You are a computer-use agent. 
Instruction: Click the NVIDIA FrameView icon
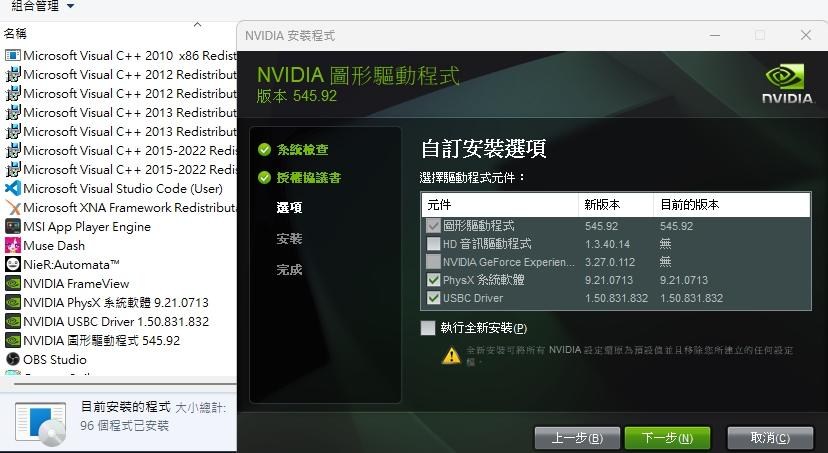click(x=13, y=284)
